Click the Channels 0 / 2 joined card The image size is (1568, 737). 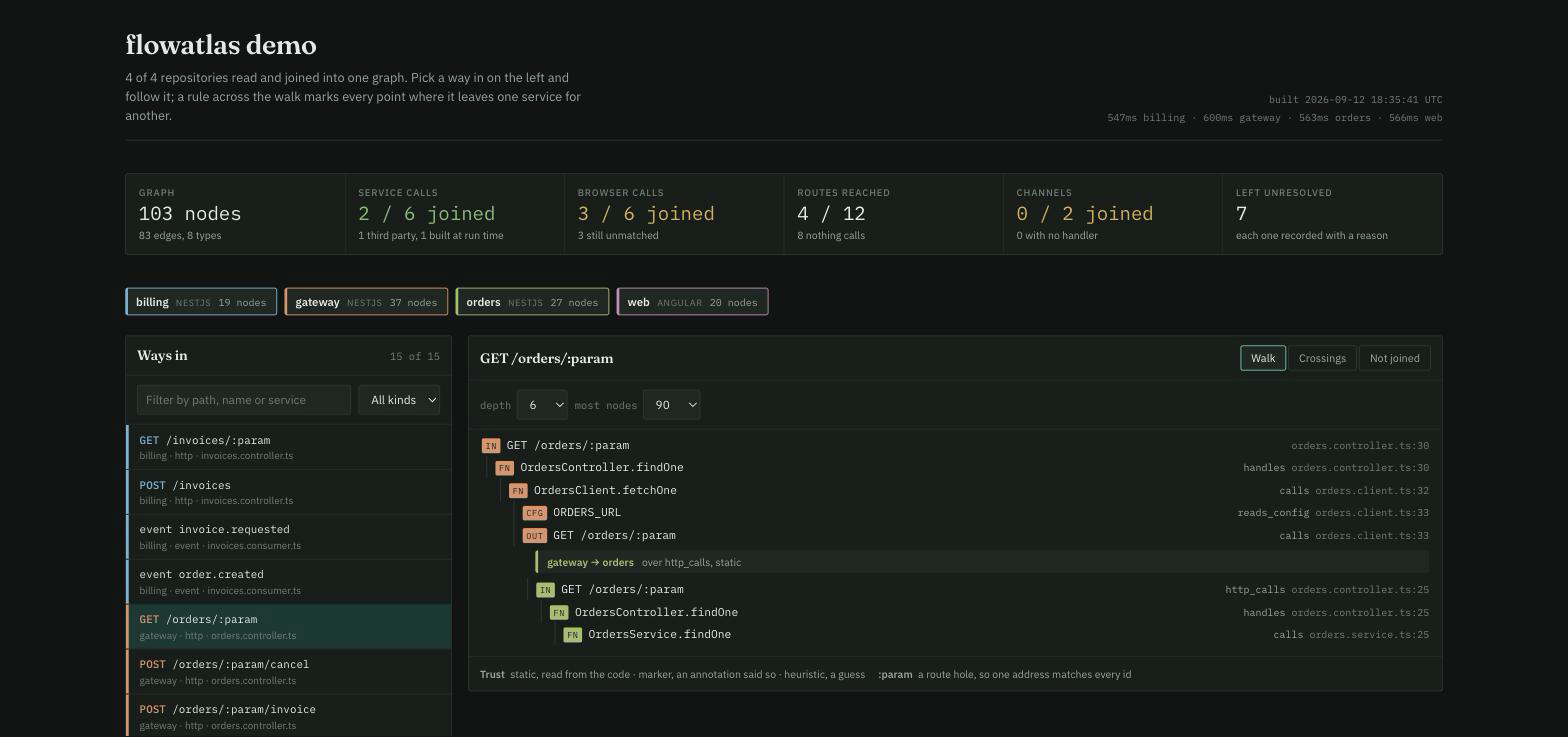coord(1113,214)
